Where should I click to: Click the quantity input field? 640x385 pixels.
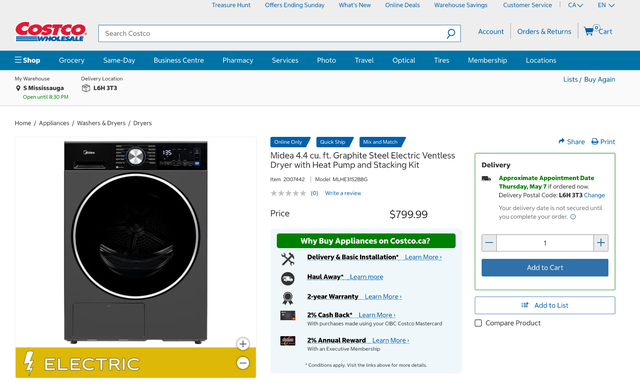click(545, 243)
